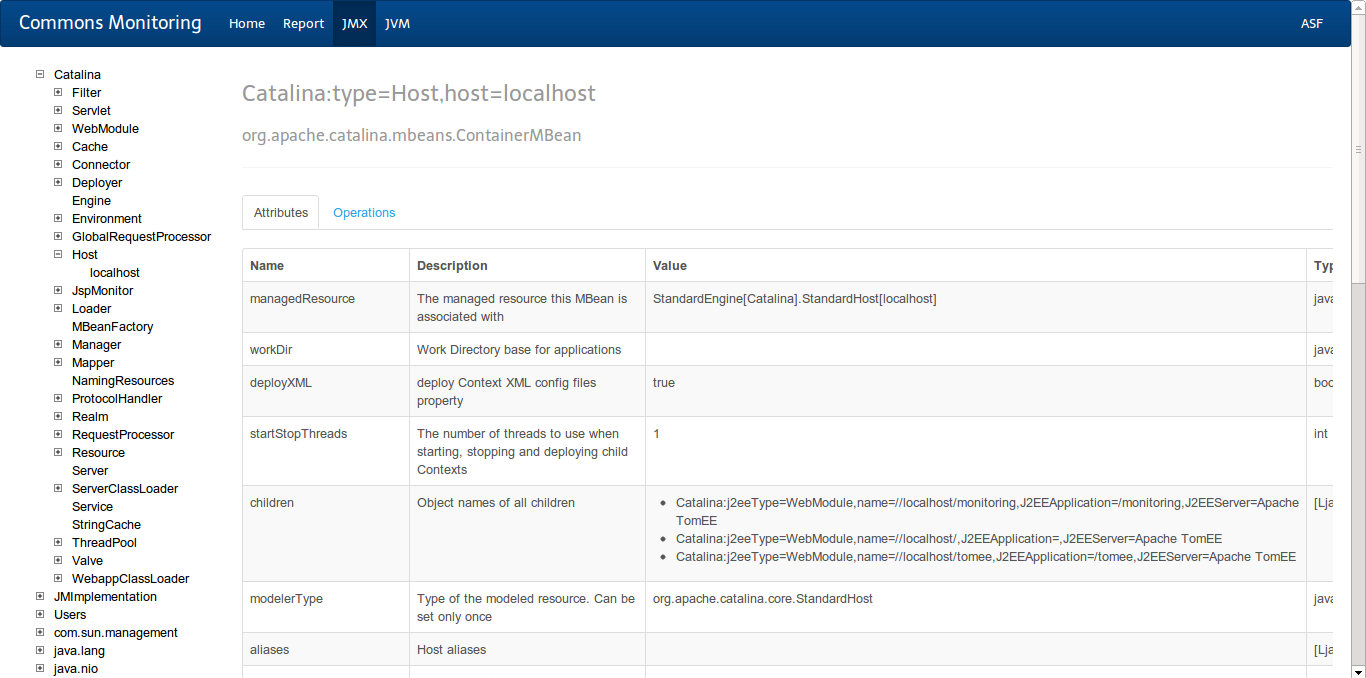Go to the Report page

(303, 23)
